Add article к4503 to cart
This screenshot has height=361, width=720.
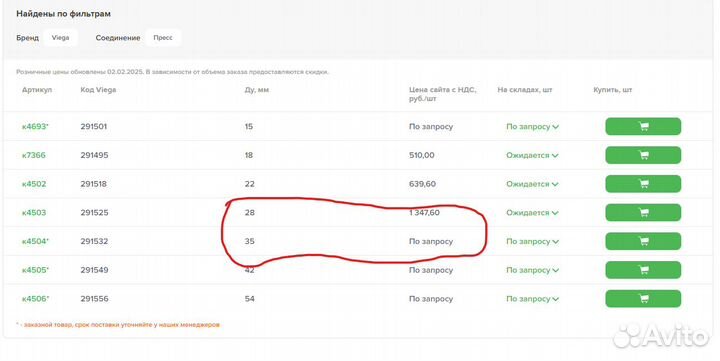click(643, 213)
